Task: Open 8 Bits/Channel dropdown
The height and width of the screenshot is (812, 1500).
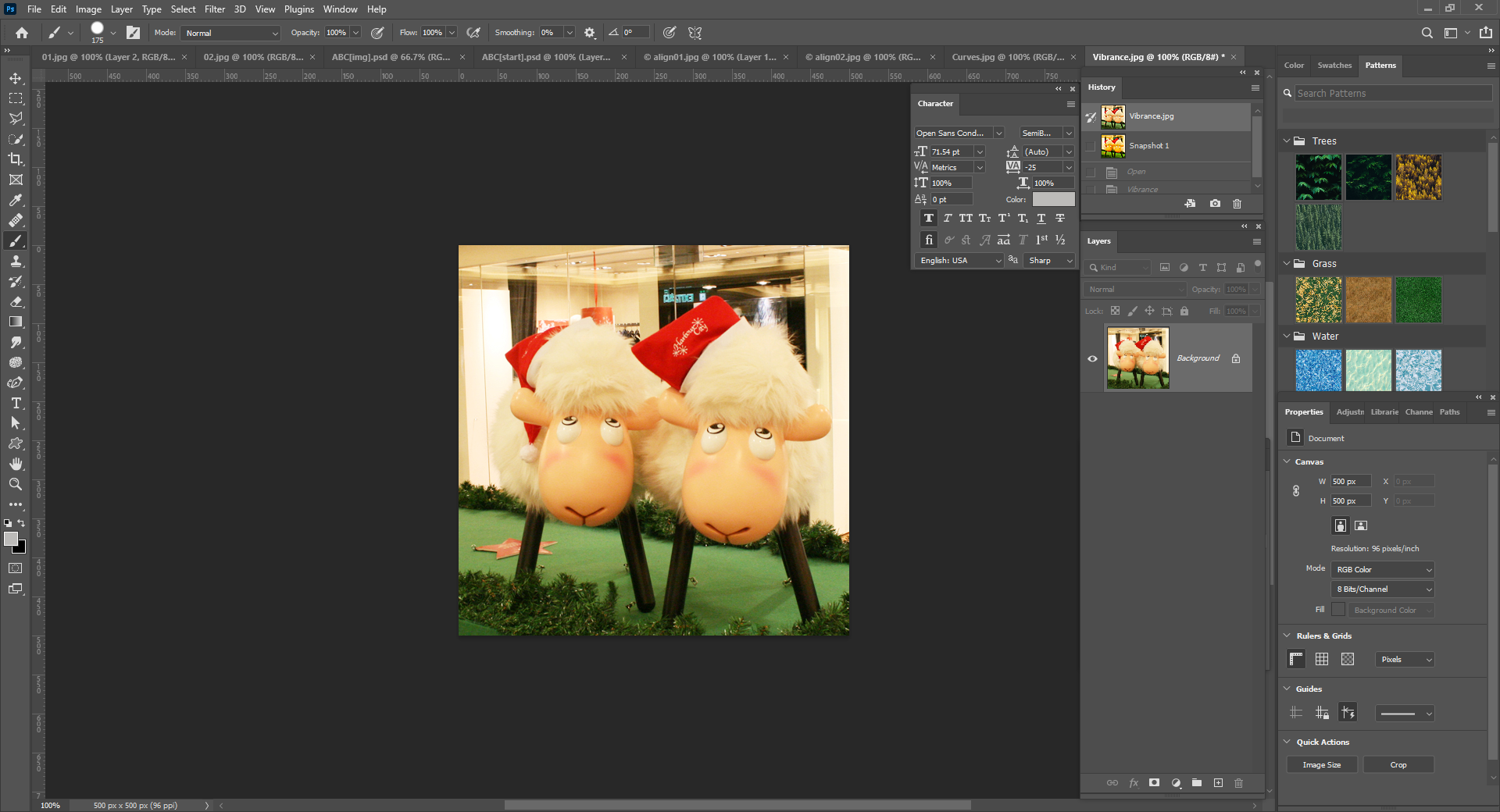Action: tap(1383, 589)
